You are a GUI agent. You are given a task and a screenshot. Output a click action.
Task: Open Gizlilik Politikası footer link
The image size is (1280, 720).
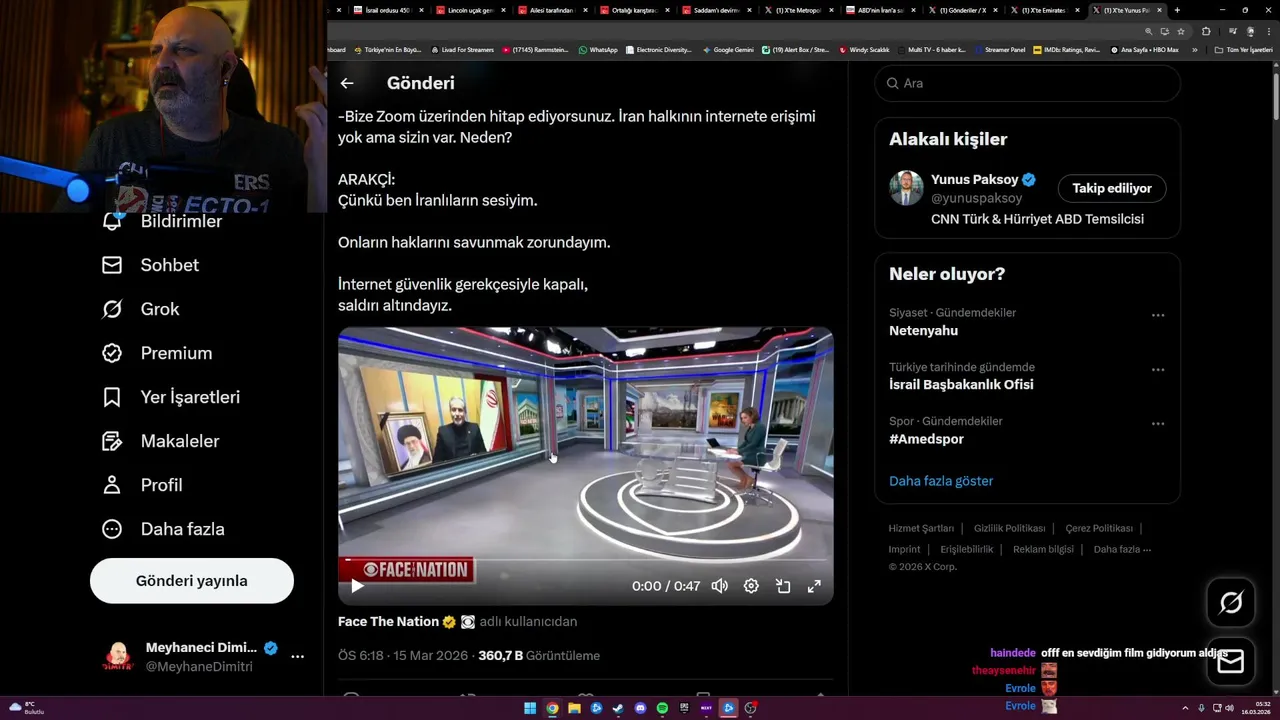point(1009,528)
